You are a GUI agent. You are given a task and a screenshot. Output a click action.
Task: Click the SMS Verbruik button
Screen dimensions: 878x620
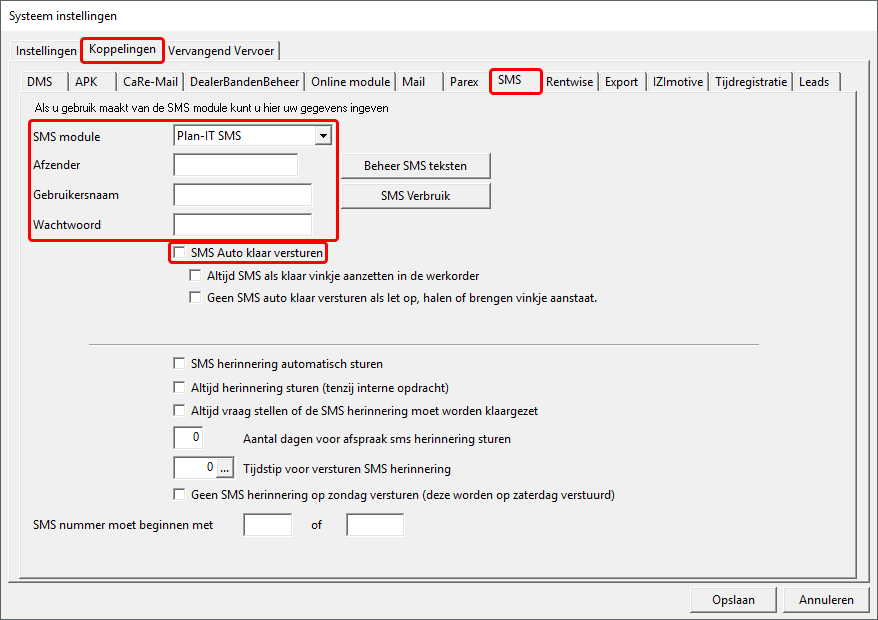417,195
